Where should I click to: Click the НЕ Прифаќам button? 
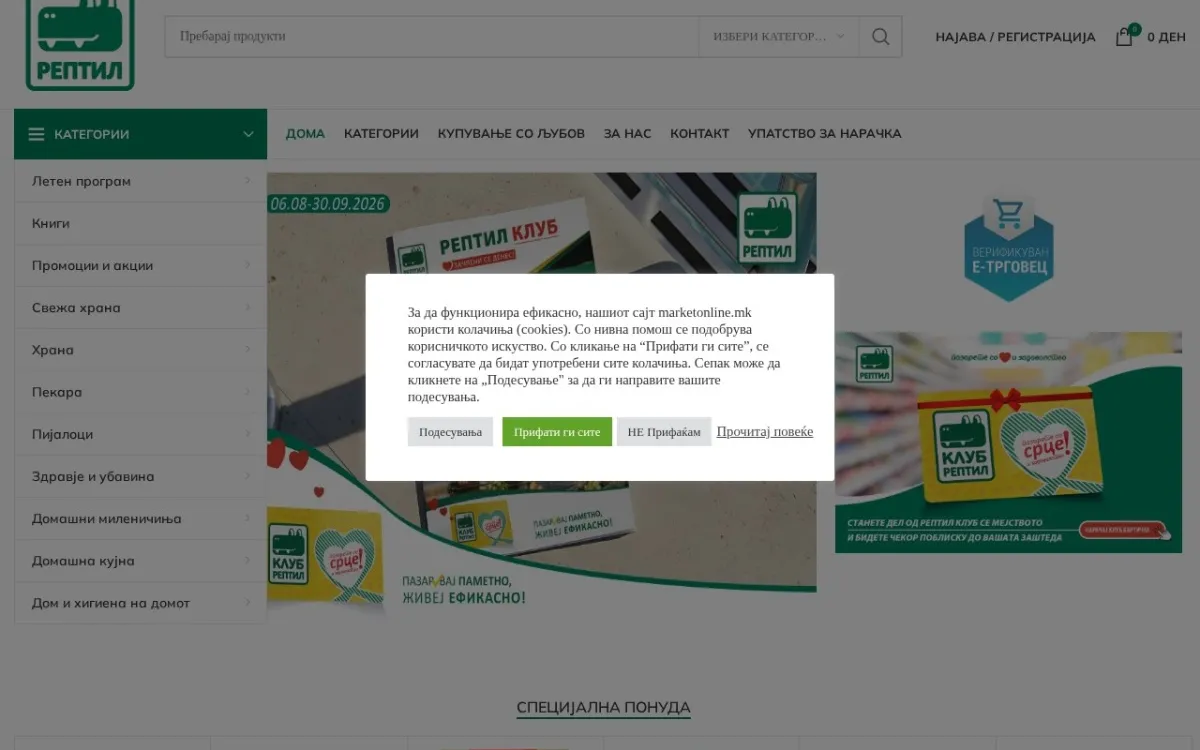664,432
